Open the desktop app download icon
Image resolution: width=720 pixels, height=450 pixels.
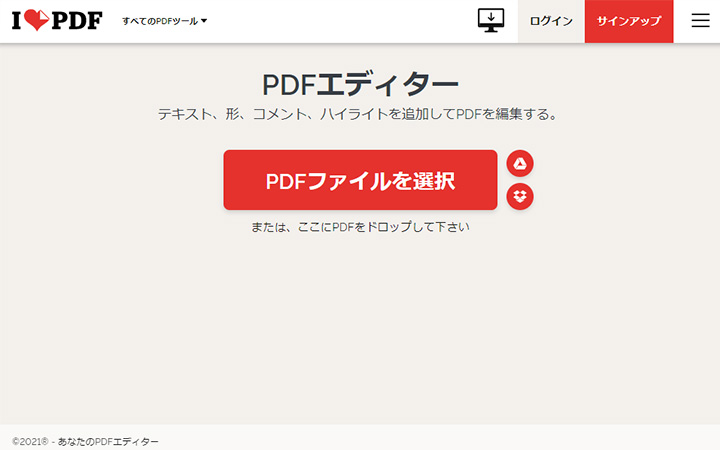tap(491, 20)
